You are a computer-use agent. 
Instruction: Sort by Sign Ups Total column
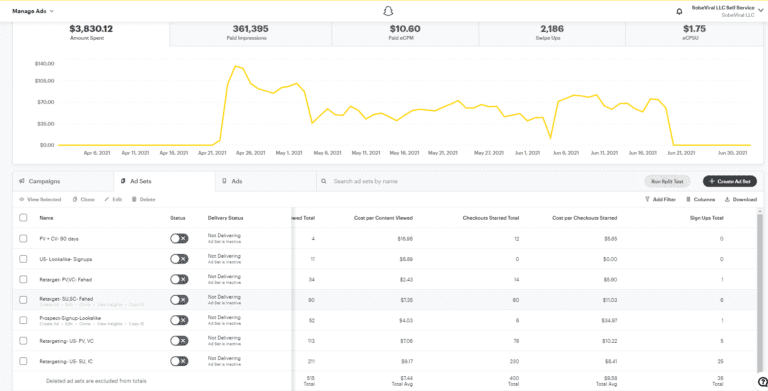coord(706,218)
